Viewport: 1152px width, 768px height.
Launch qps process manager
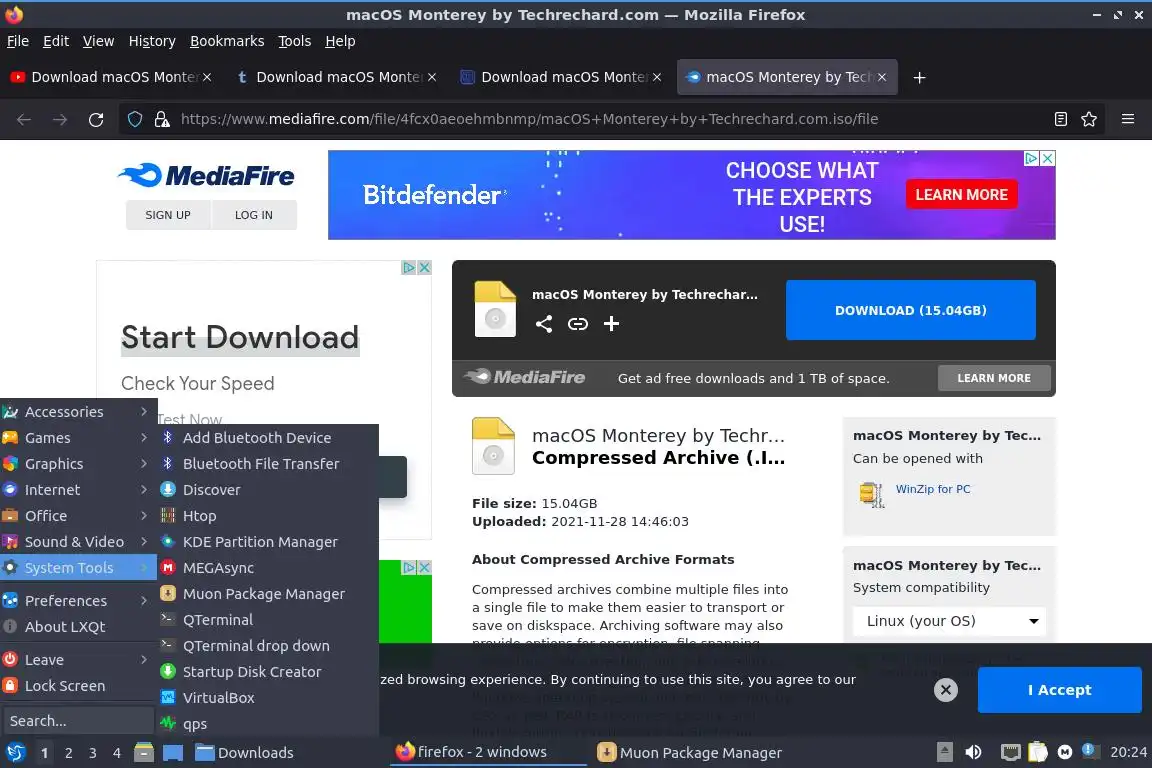coord(267,724)
